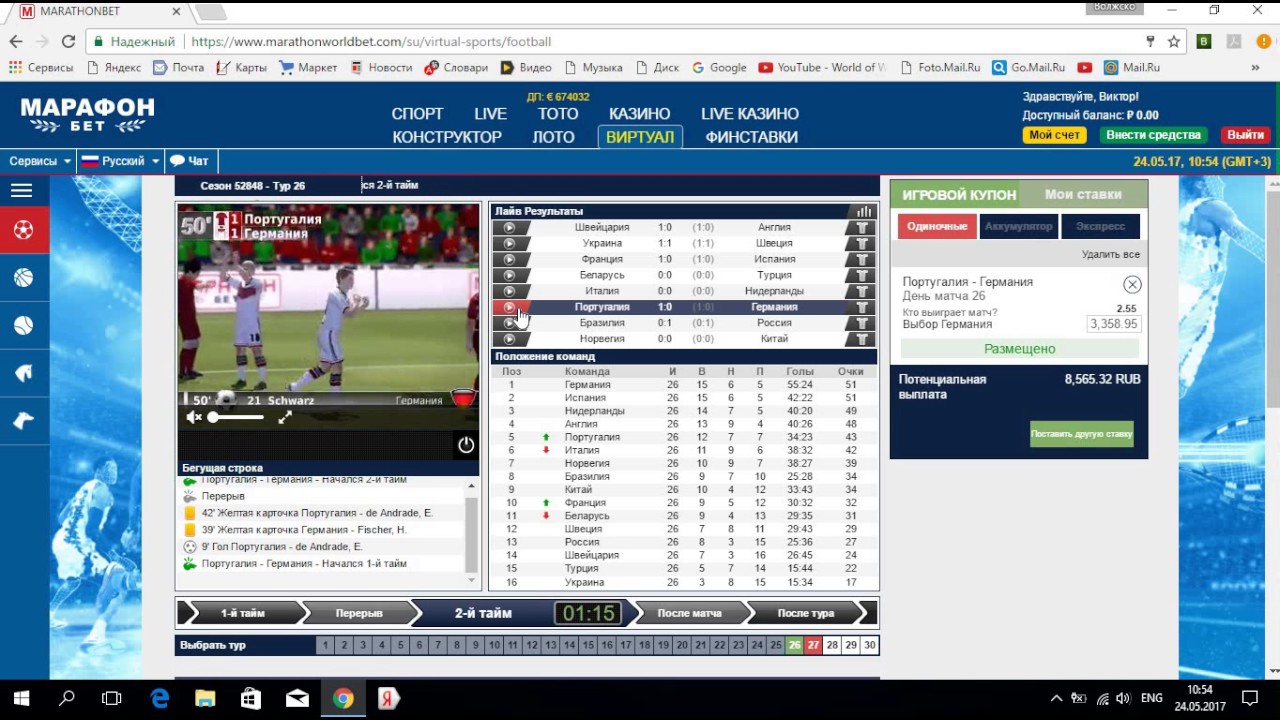Remove the Португалия - Германия bet from the coupon
Viewport: 1280px width, 720px height.
click(x=1132, y=285)
